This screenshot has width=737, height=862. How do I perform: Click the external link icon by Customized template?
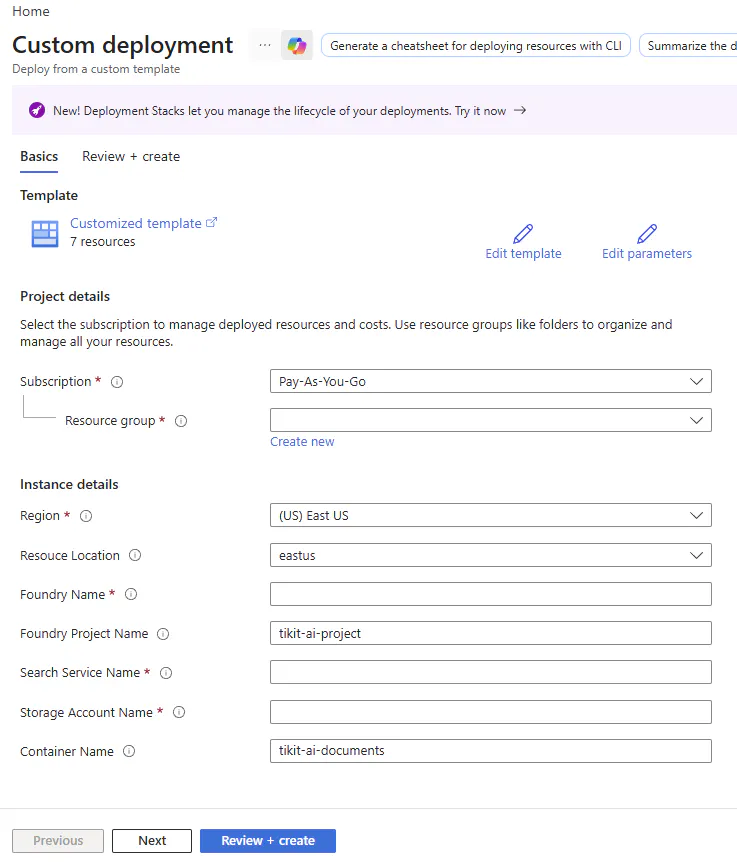(212, 223)
